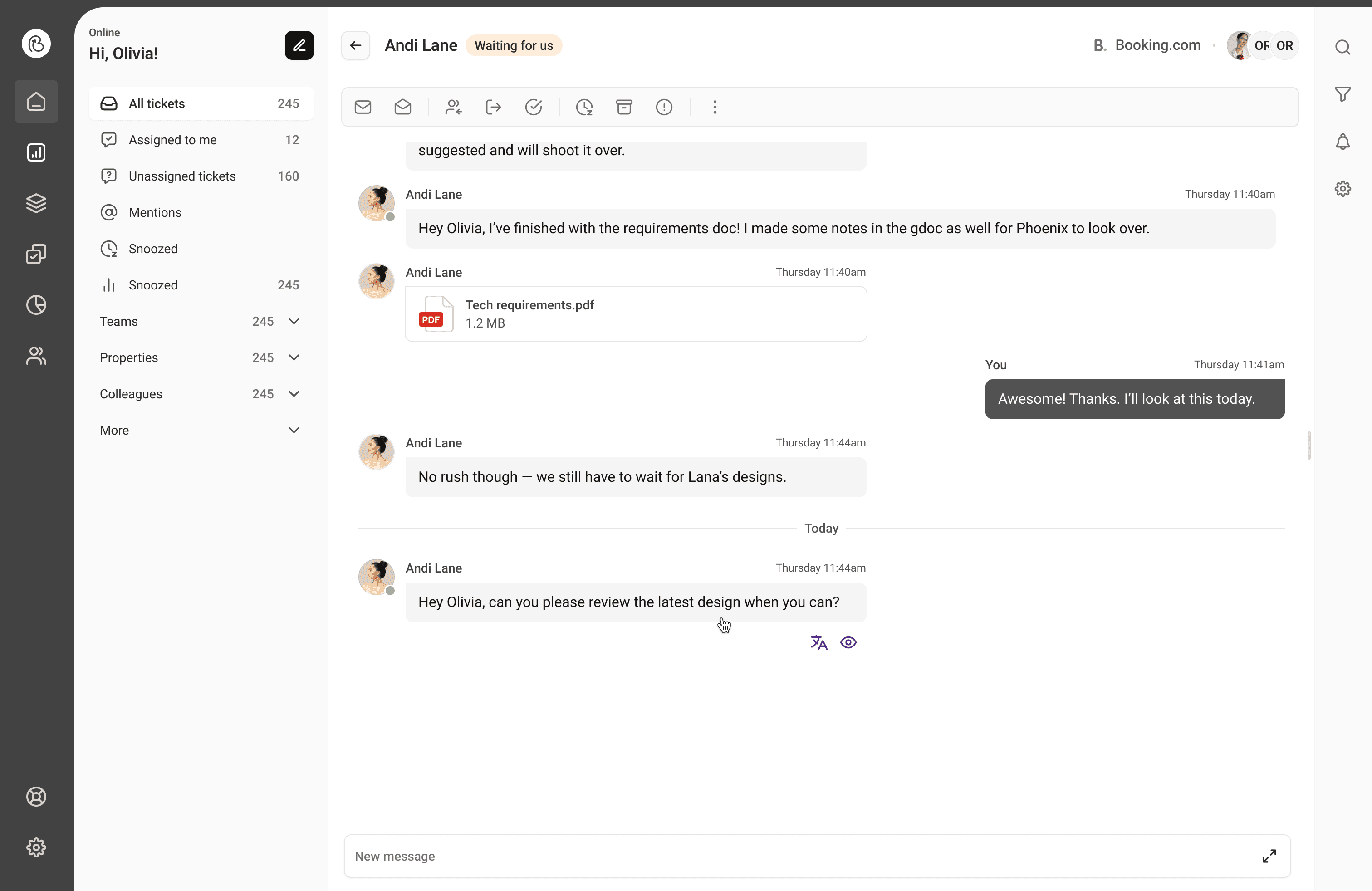Expand the More section chevron
1372x891 pixels.
[x=294, y=431]
